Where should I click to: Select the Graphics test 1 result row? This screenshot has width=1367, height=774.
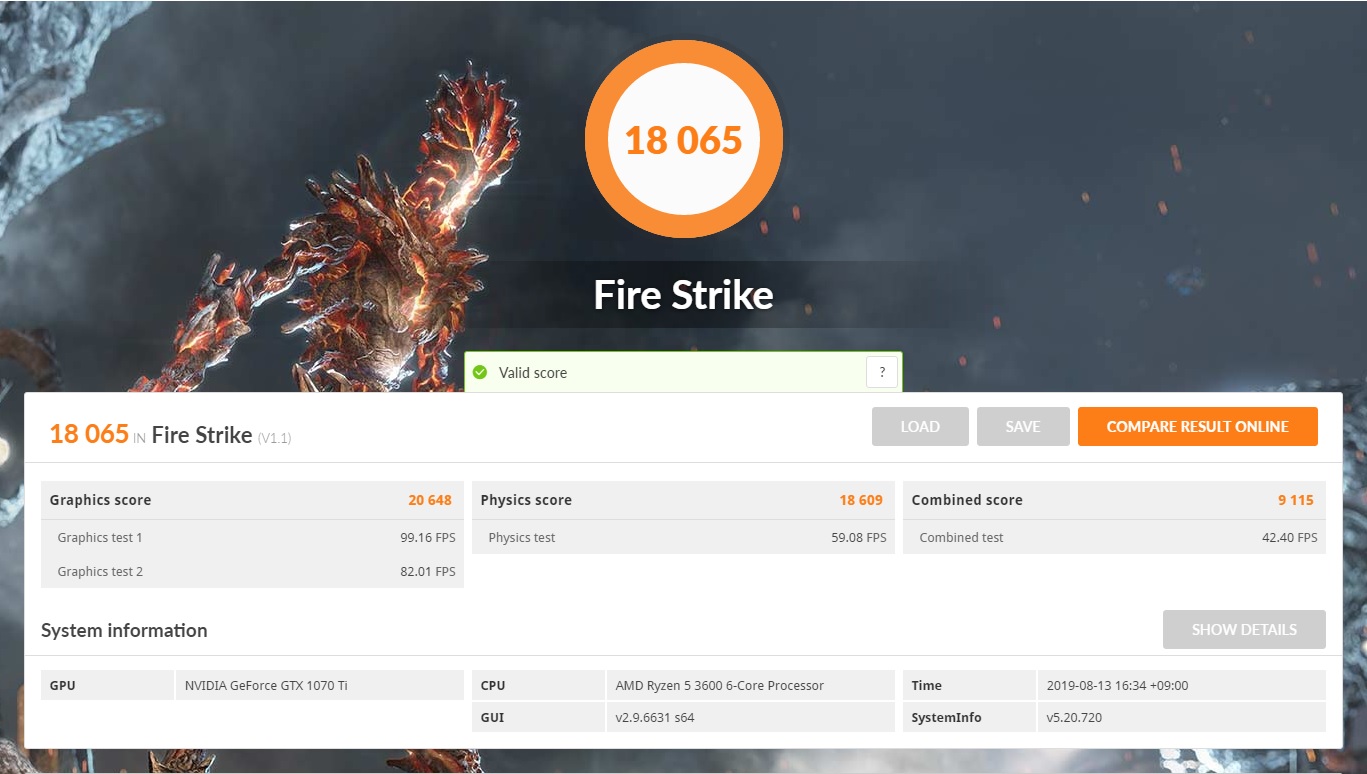[x=251, y=538]
